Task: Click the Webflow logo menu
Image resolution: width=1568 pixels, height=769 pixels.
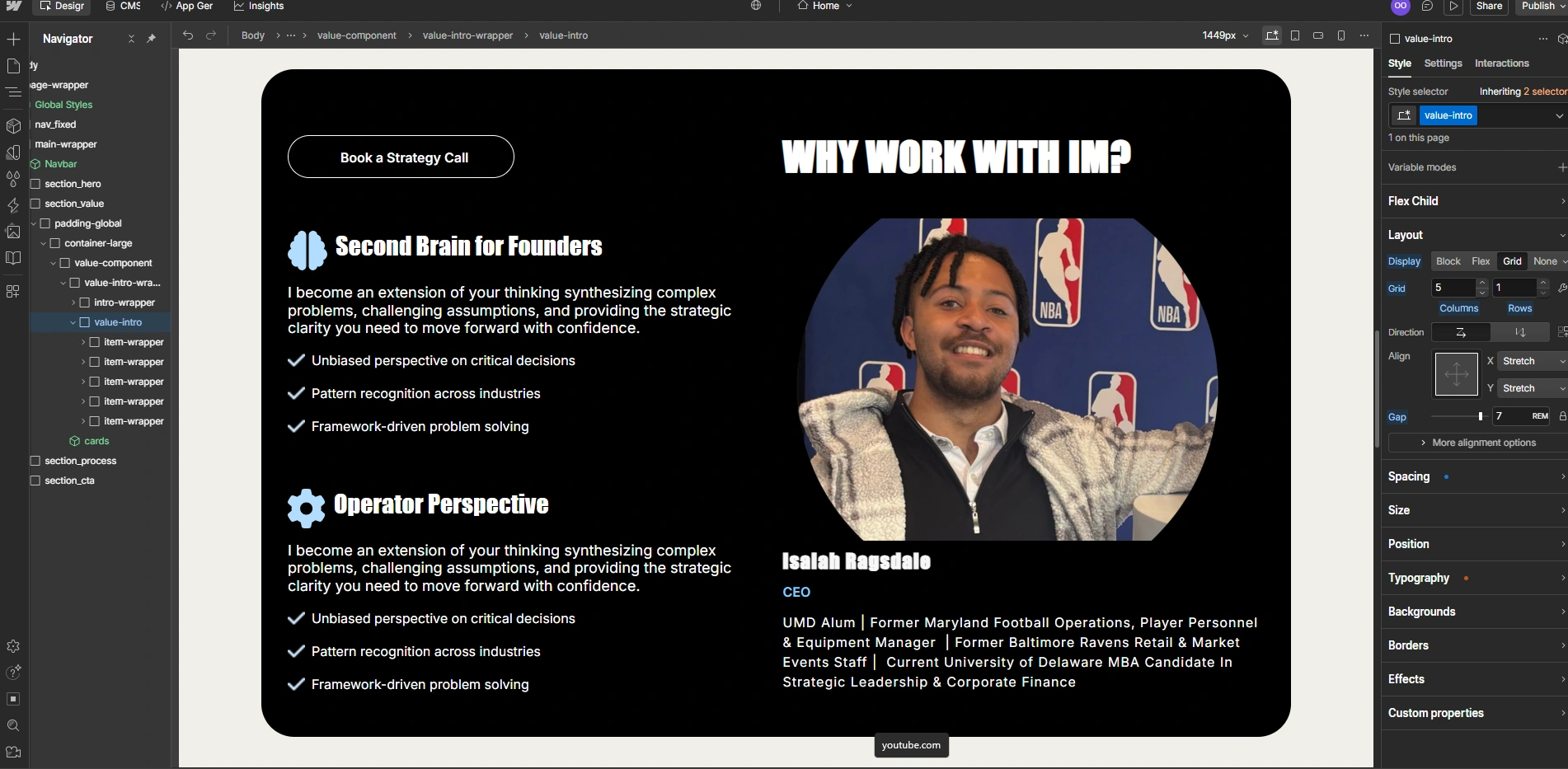Action: coord(14,6)
